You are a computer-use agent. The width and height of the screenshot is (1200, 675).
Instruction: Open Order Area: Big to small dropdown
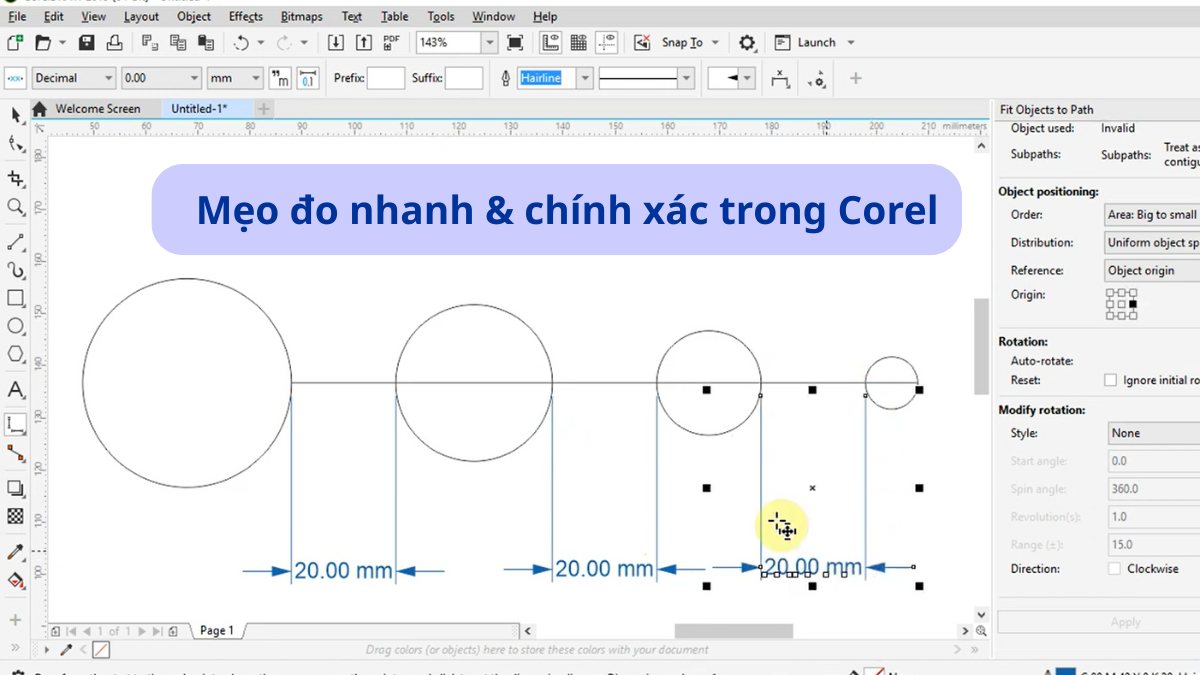click(1152, 214)
